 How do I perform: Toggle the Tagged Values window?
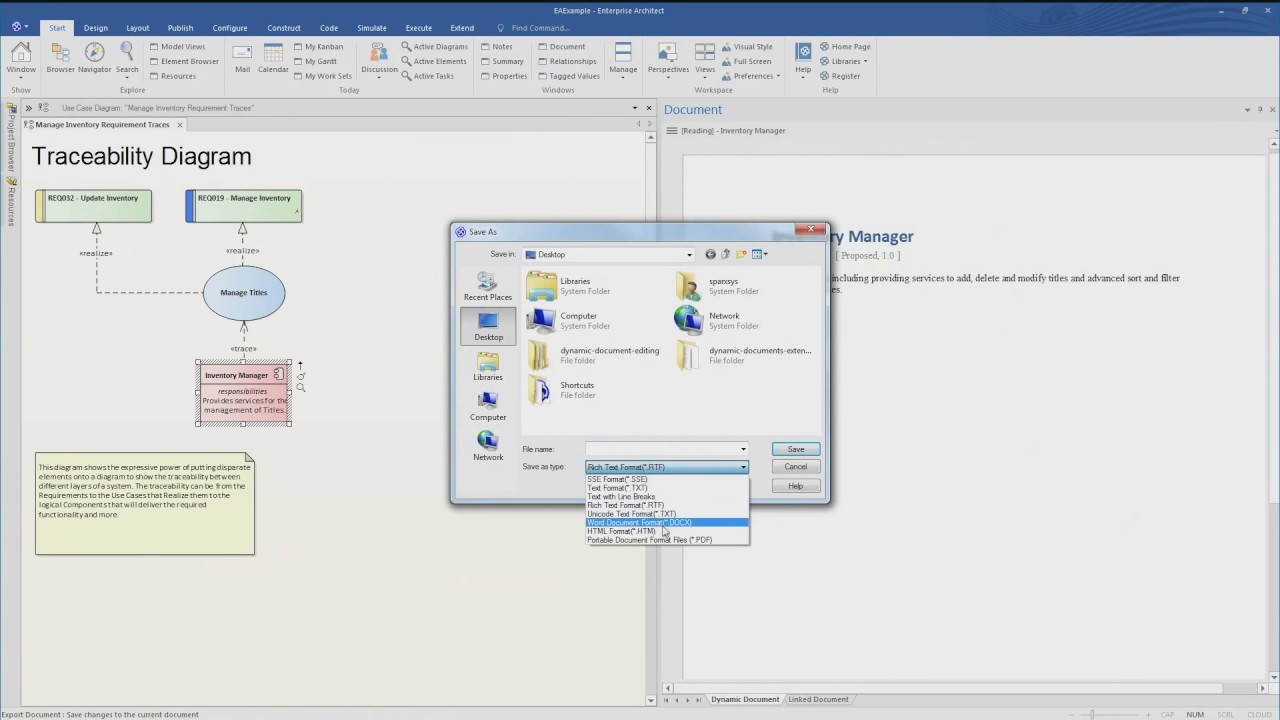(x=568, y=76)
